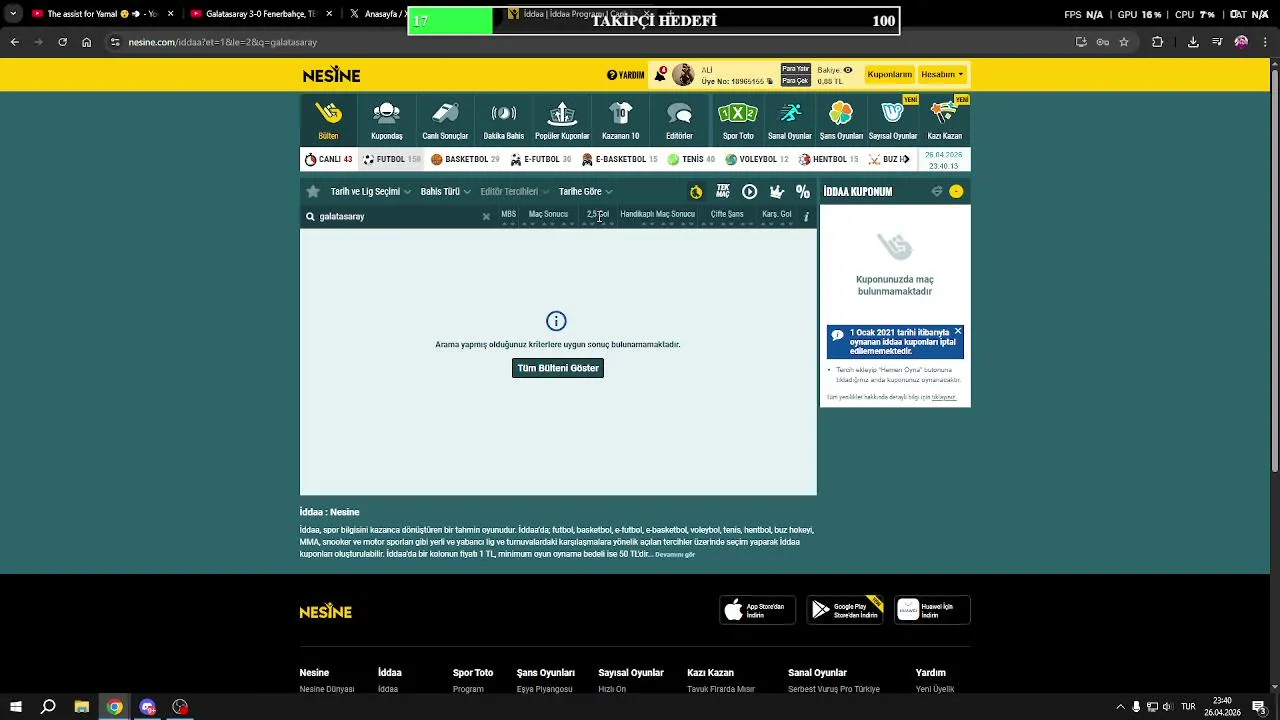Viewport: 1280px width, 720px height.
Task: Click the Çifte Şans column header
Action: tap(727, 214)
